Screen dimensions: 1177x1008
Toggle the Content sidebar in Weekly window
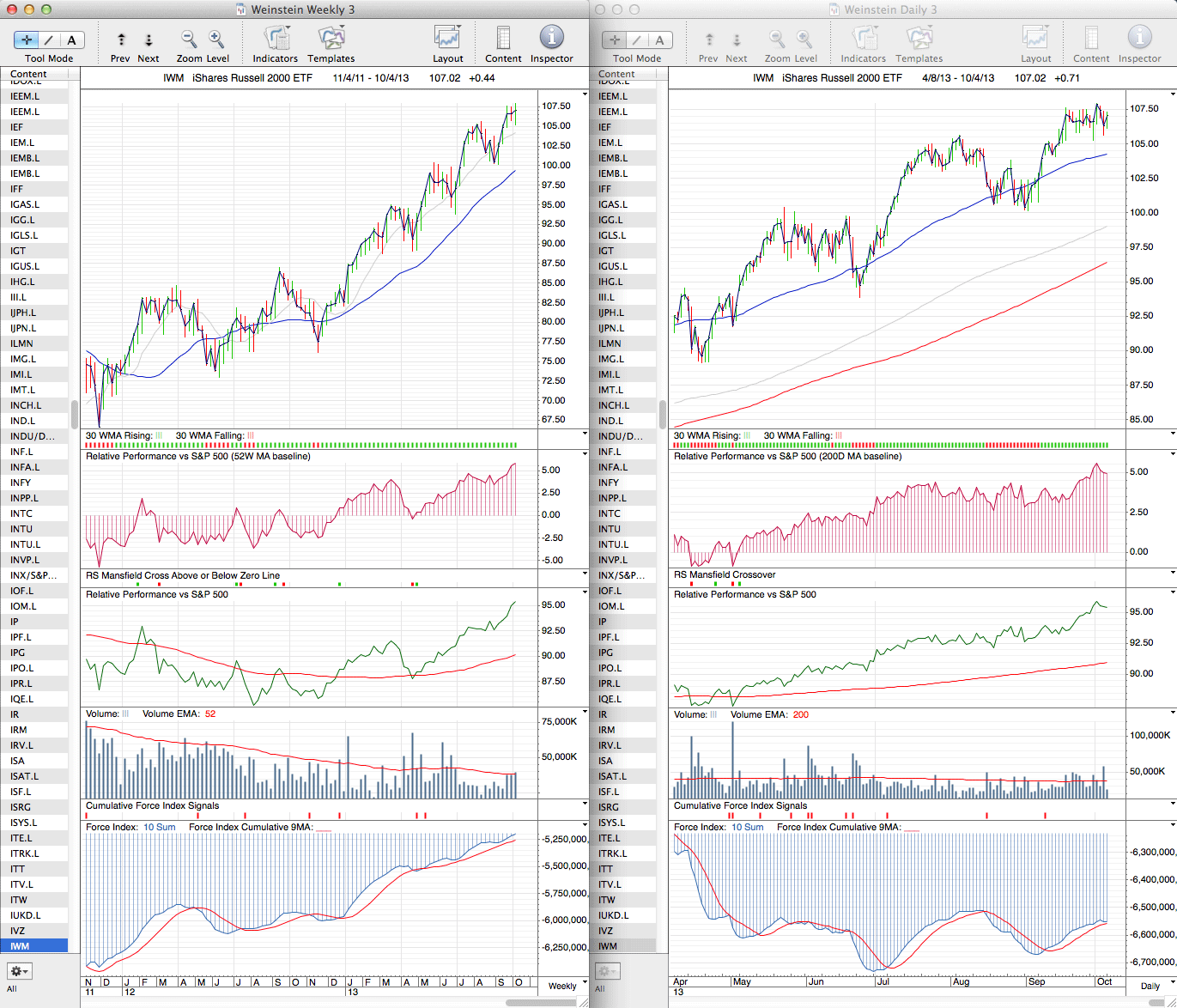point(503,38)
